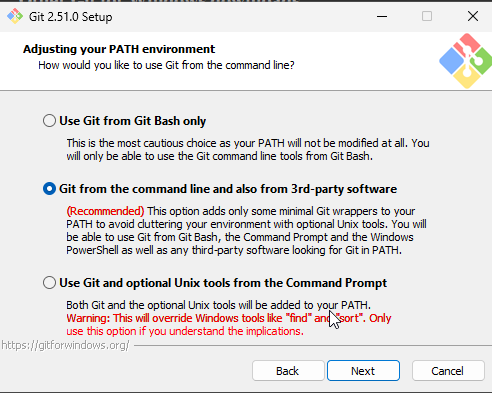Close the Git 2.51.0 Setup window
This screenshot has height=393, width=492.
click(473, 16)
